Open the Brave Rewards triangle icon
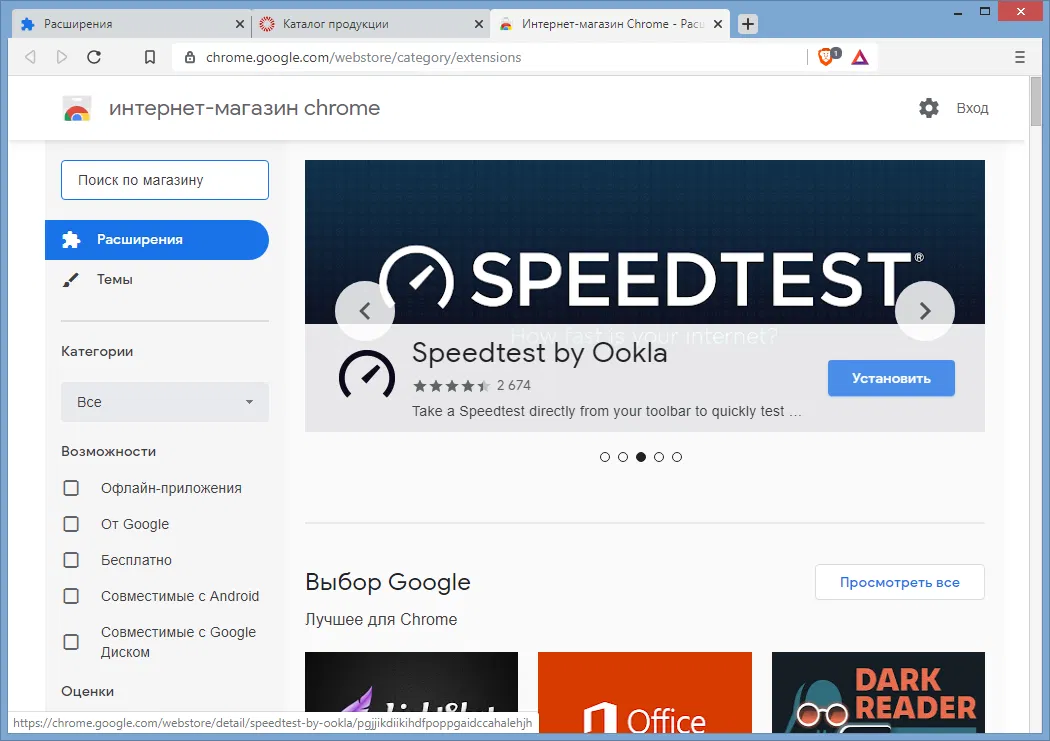The width and height of the screenshot is (1050, 741). pos(860,58)
